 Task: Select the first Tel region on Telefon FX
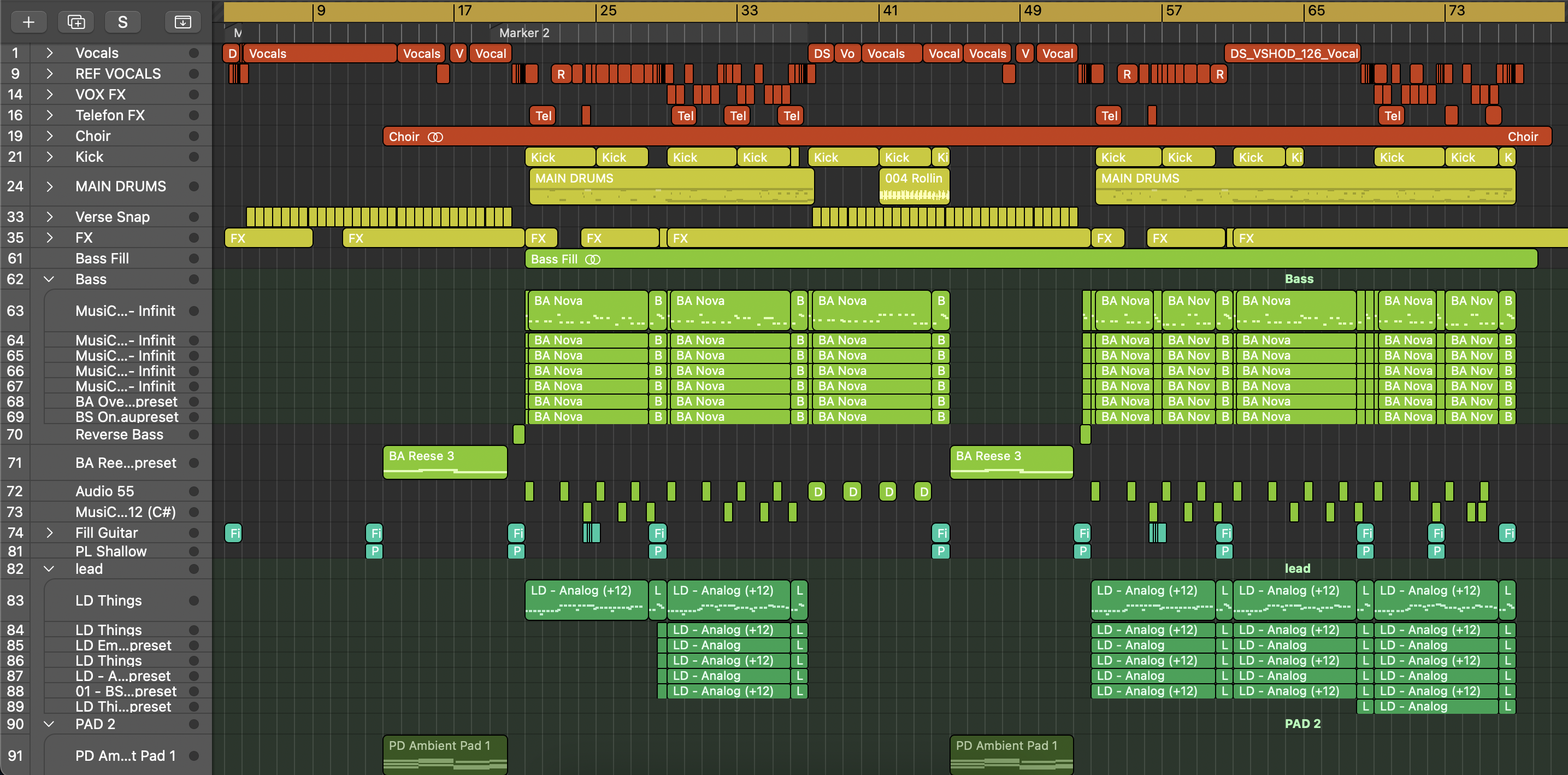coord(543,116)
